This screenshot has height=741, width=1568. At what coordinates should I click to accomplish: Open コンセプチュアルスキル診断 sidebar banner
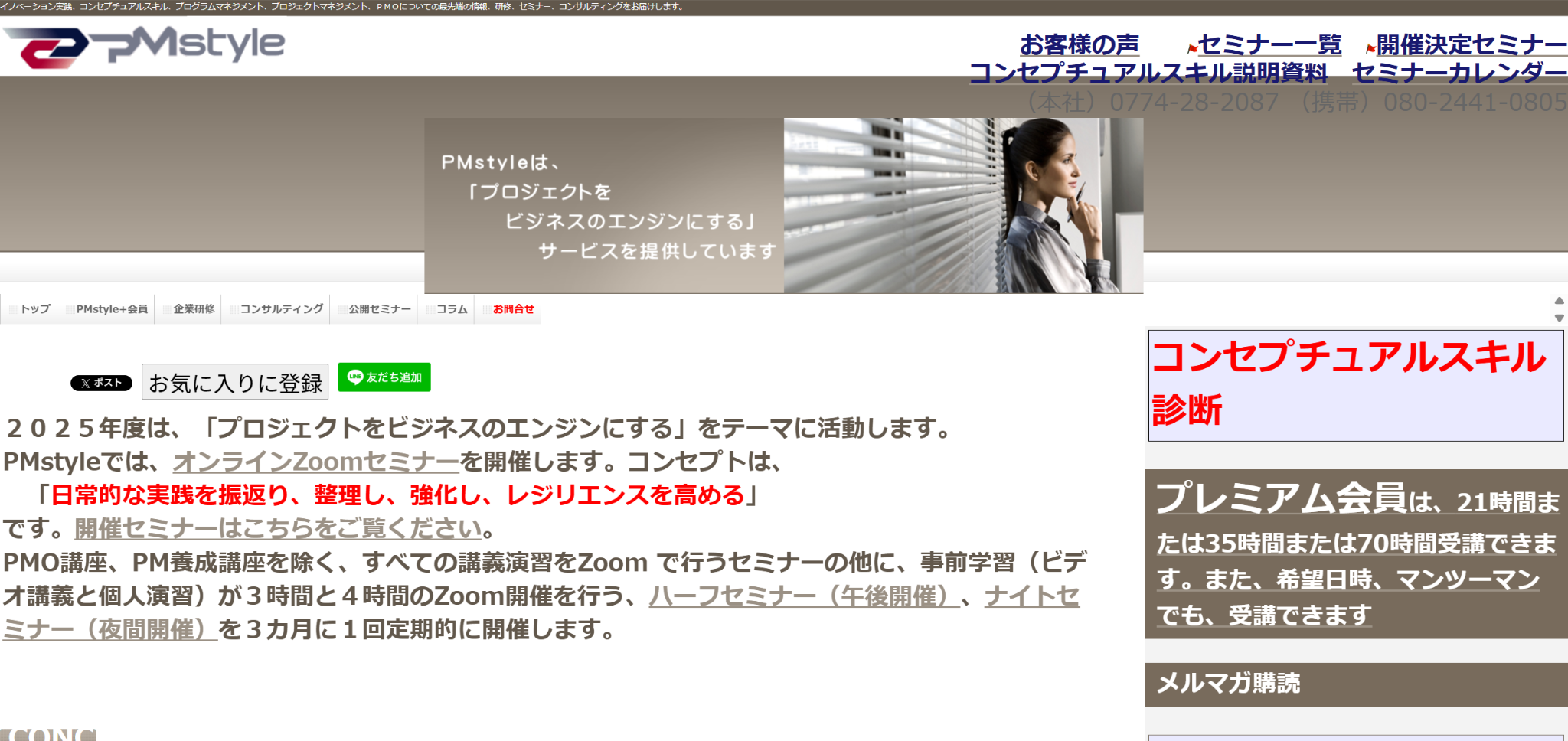[1356, 385]
